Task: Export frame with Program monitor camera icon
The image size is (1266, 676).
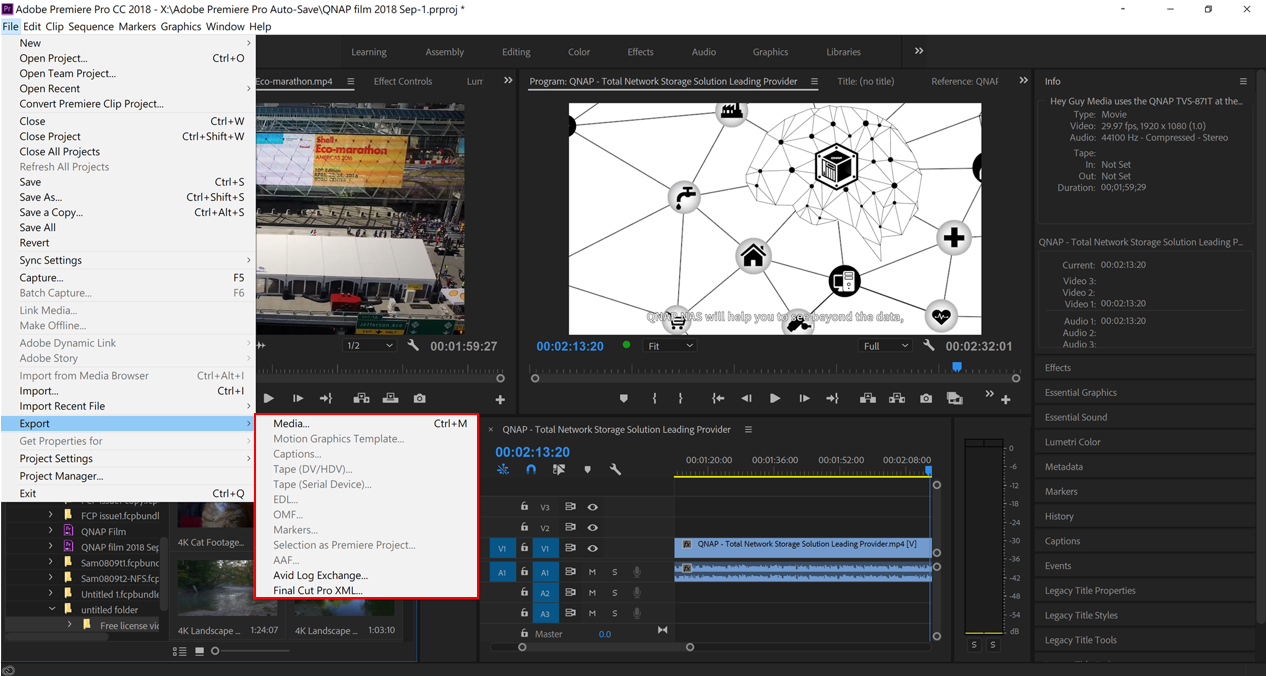Action: tap(926, 398)
